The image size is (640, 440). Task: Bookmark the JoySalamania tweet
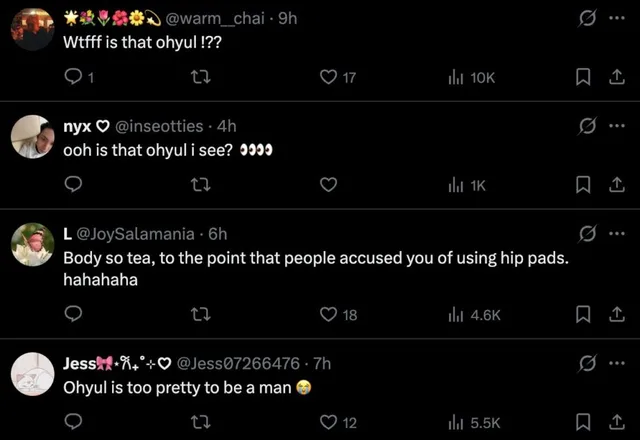click(x=583, y=314)
